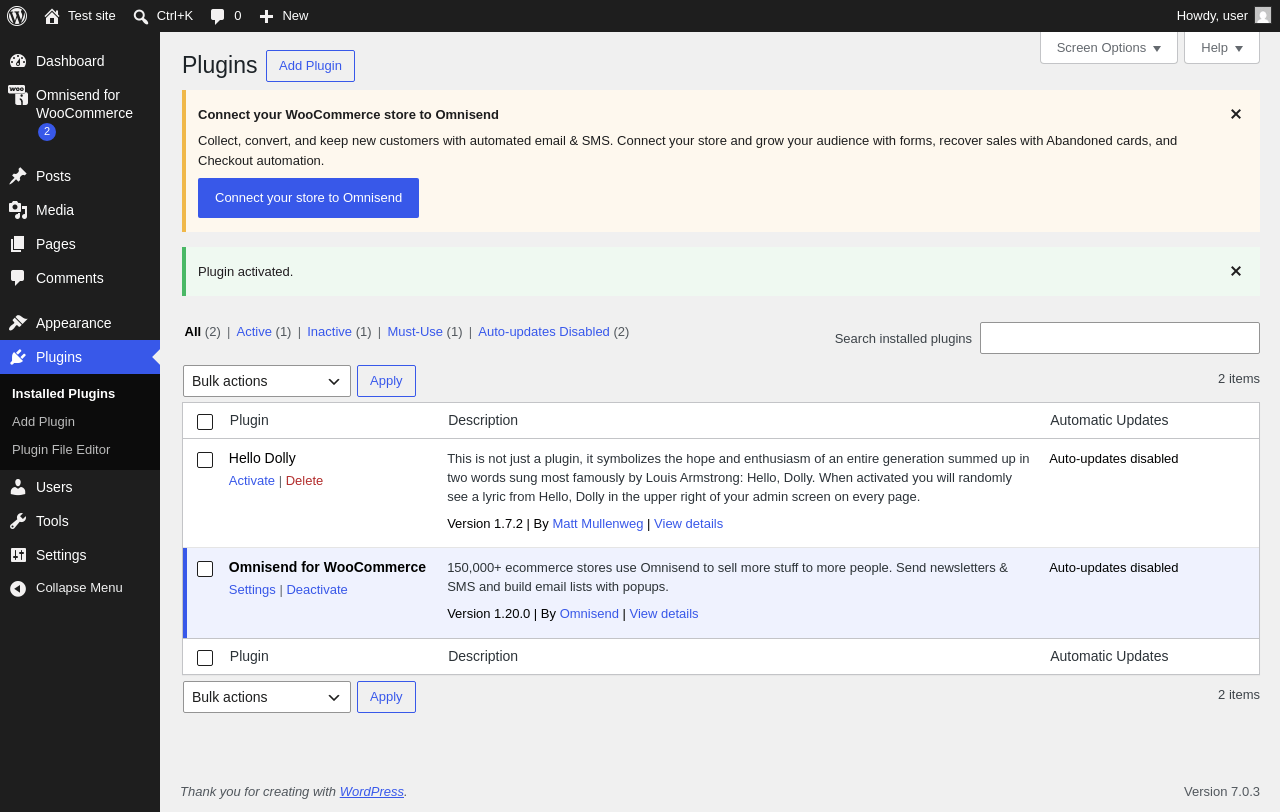Toggle the select-all checkbox in table header
Image resolution: width=1280 pixels, height=812 pixels.
pos(205,422)
